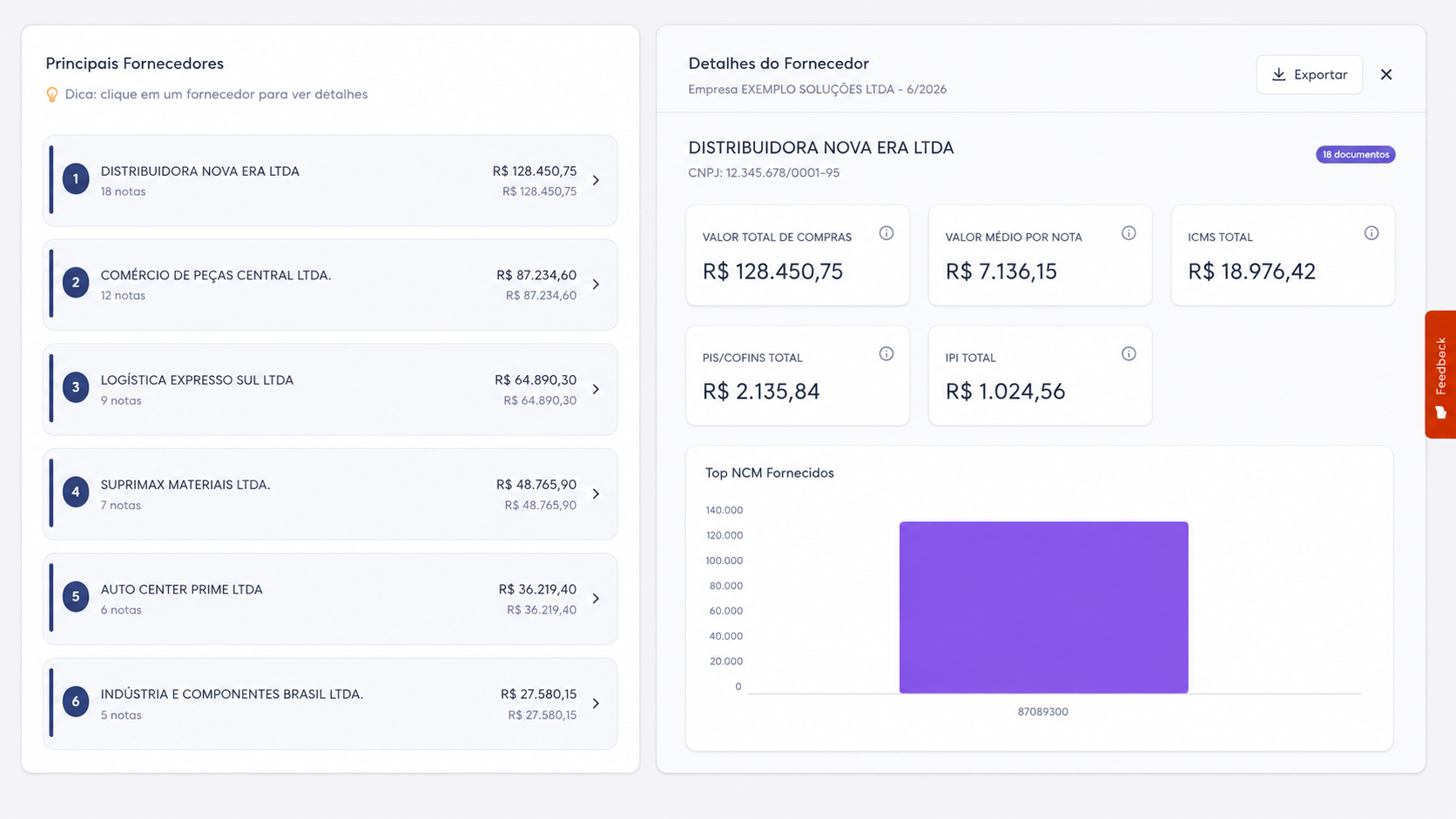Image resolution: width=1456 pixels, height=819 pixels.
Task: Click the Exportar button
Action: tap(1309, 75)
